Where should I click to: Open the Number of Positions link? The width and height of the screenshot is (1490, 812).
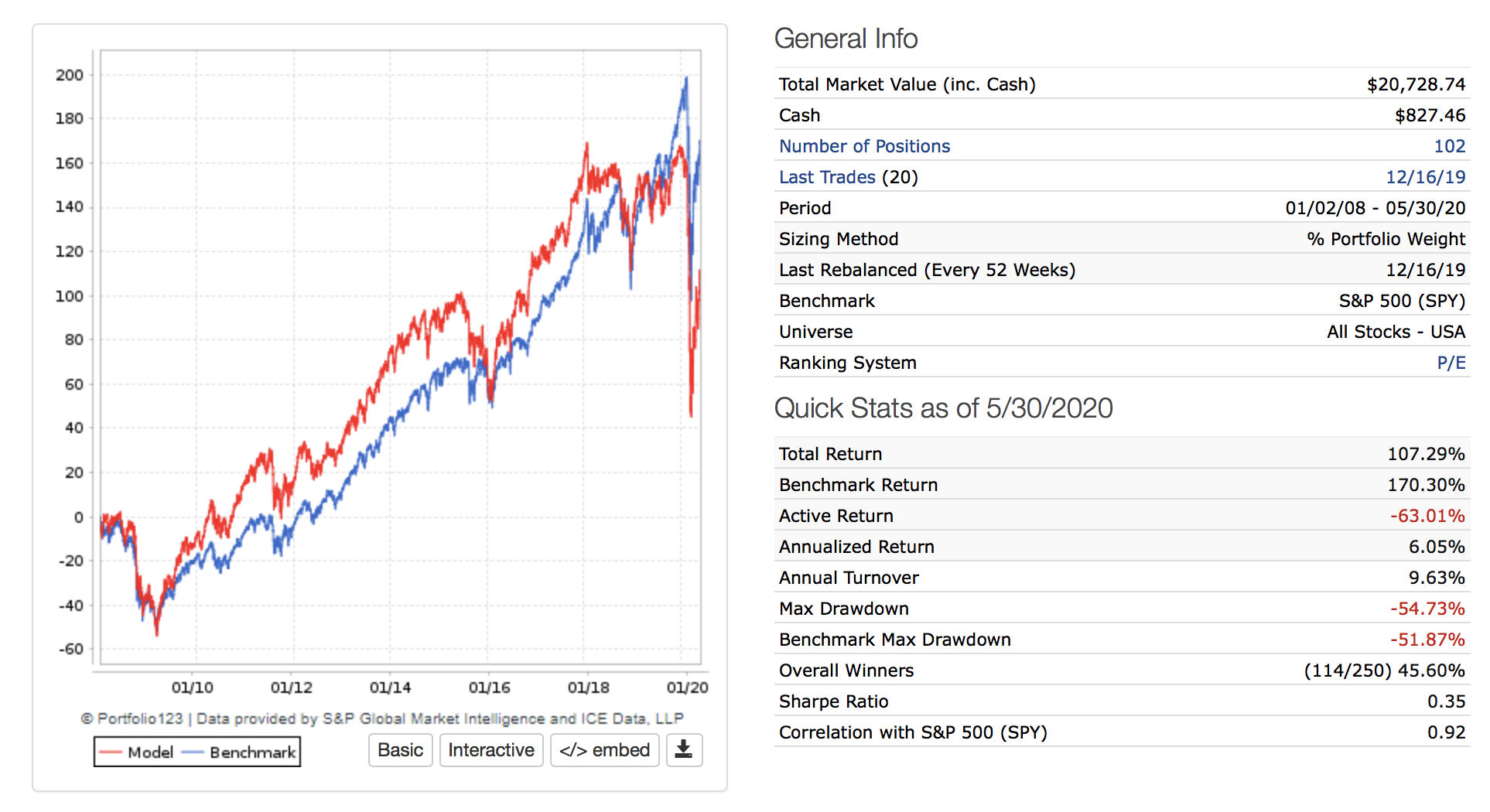coord(864,146)
